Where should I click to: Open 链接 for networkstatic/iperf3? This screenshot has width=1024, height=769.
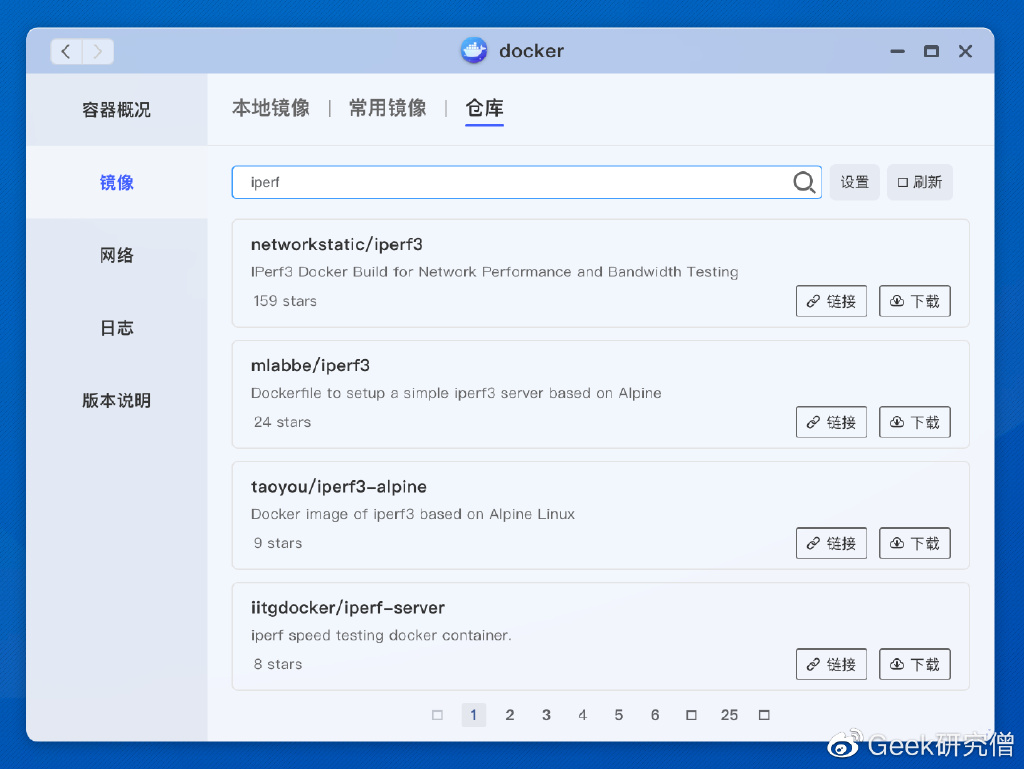pyautogui.click(x=831, y=301)
